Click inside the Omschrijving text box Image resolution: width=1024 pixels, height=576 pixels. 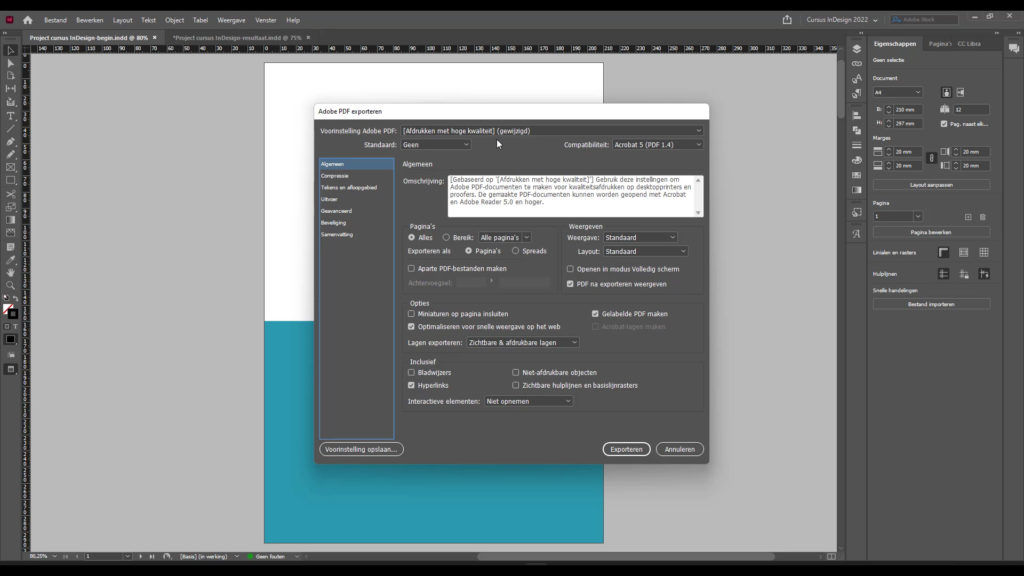[x=571, y=196]
